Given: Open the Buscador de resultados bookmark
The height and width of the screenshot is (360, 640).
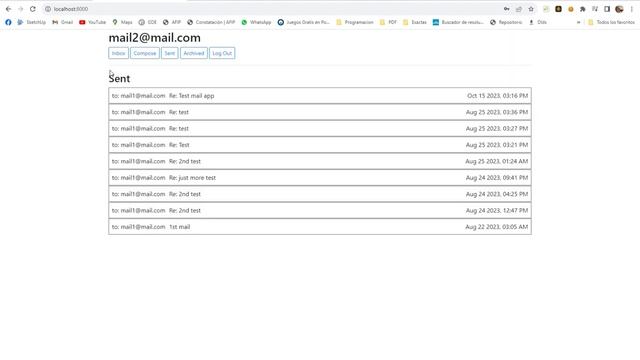Looking at the screenshot, I should click(458, 22).
